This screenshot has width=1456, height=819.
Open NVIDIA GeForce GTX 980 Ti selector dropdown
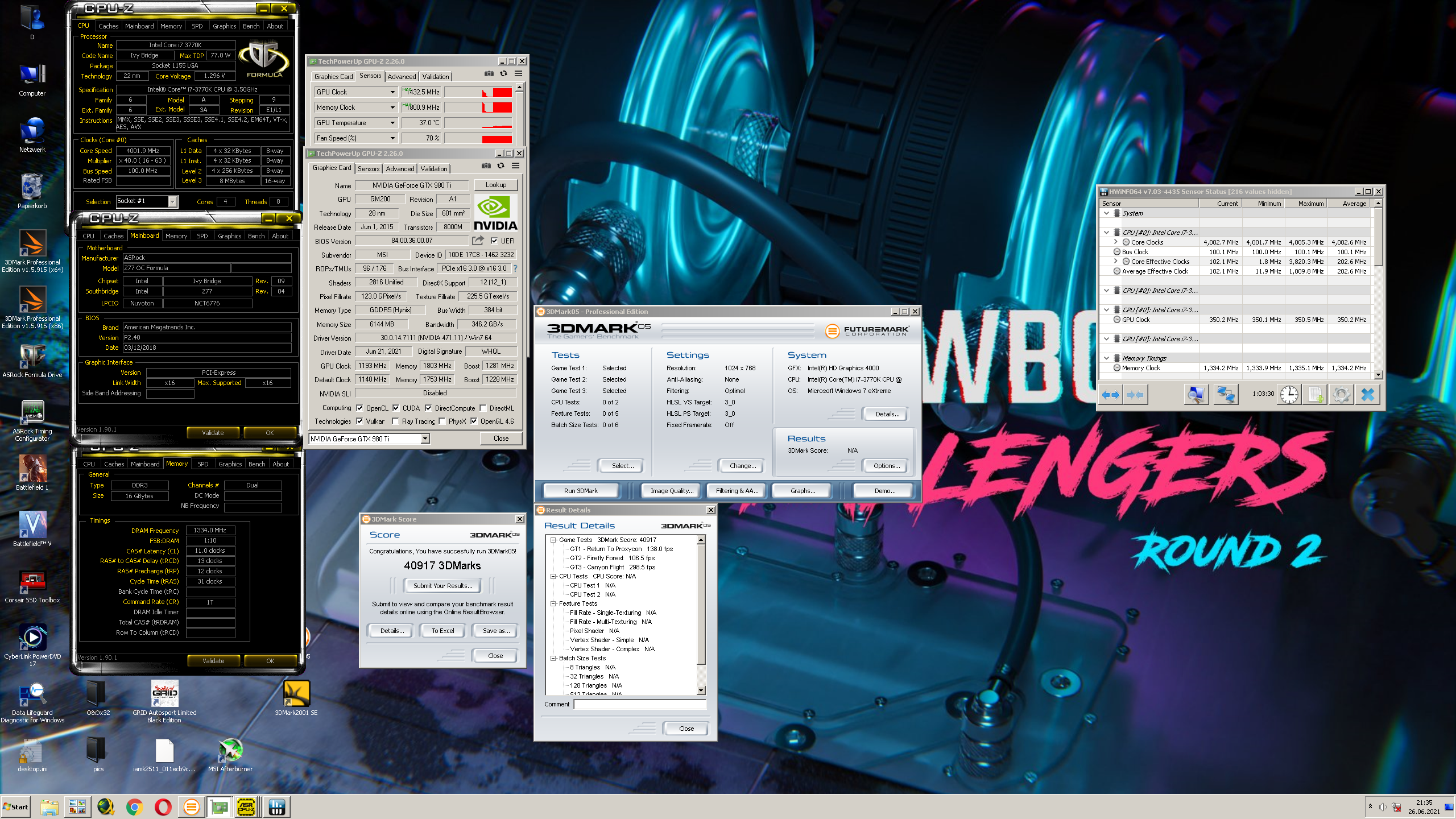pyautogui.click(x=425, y=439)
